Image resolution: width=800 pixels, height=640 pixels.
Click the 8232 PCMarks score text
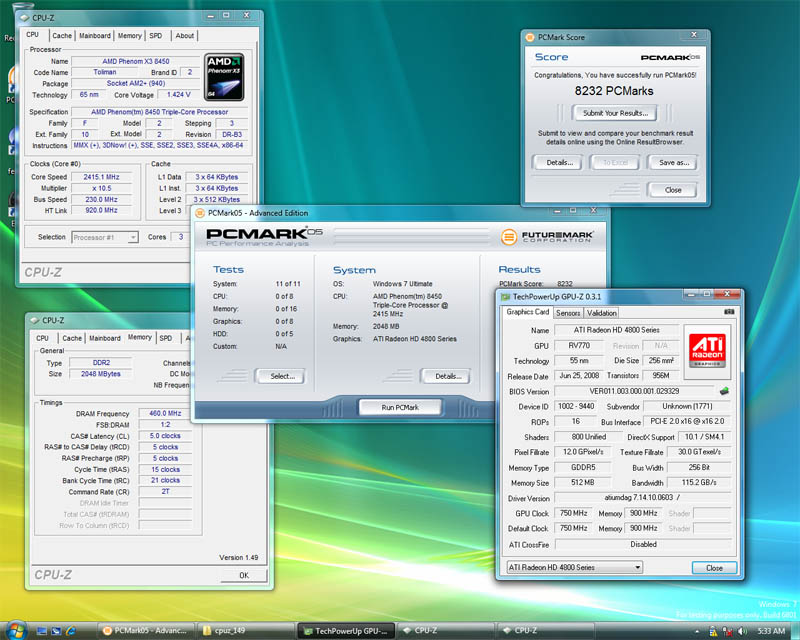[x=614, y=91]
